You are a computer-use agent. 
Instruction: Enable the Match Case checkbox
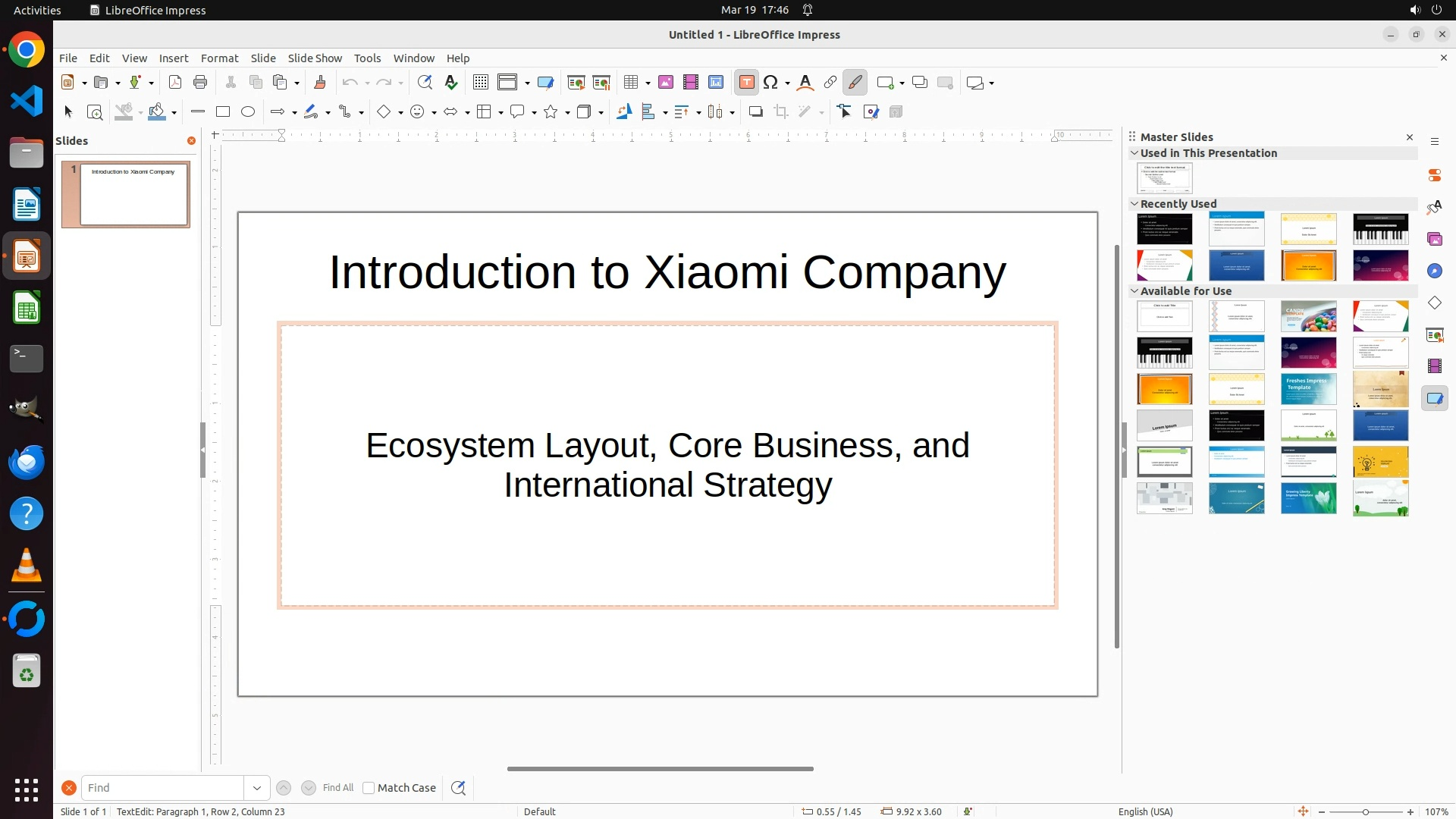point(369,788)
